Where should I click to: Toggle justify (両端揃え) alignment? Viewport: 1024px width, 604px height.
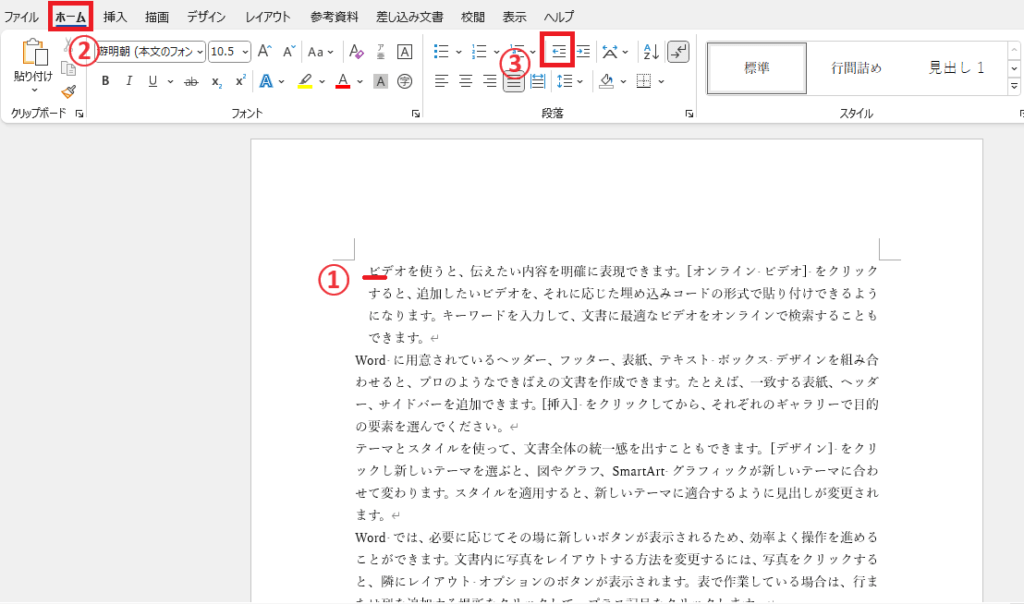[x=513, y=81]
